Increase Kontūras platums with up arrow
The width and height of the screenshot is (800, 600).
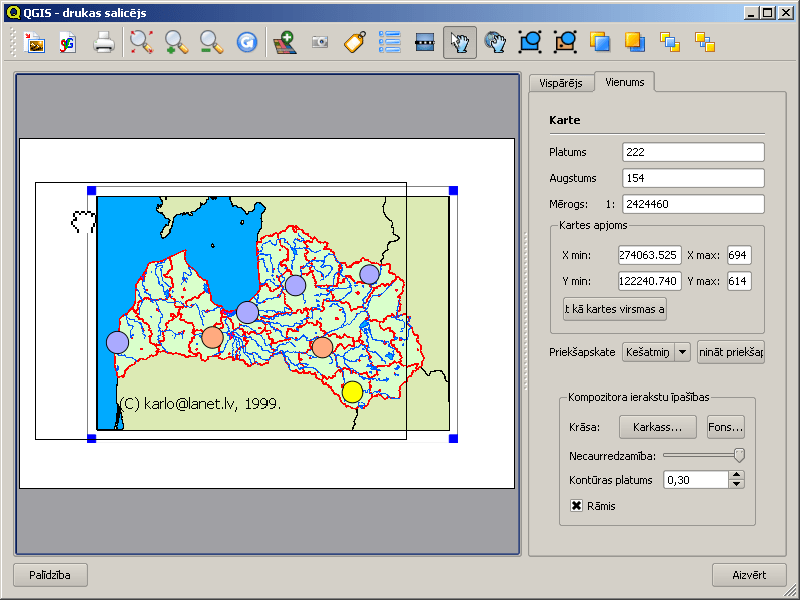pos(736,475)
